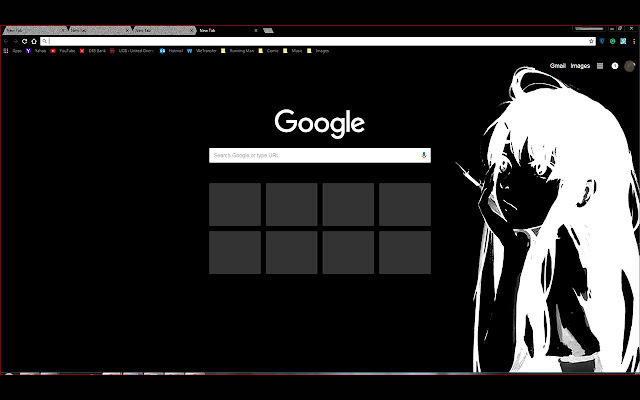Expand the Music bookmark folder
640x400 pixels.
coord(293,51)
